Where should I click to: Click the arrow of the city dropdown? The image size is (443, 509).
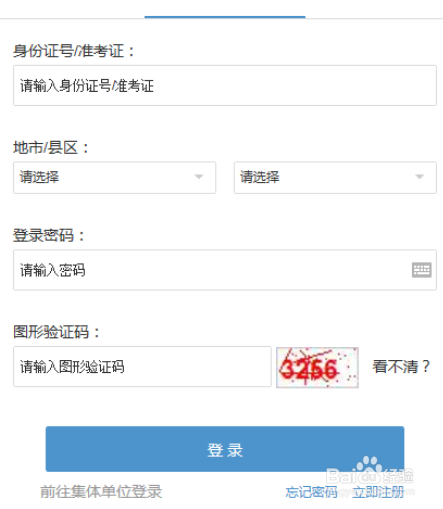(199, 177)
